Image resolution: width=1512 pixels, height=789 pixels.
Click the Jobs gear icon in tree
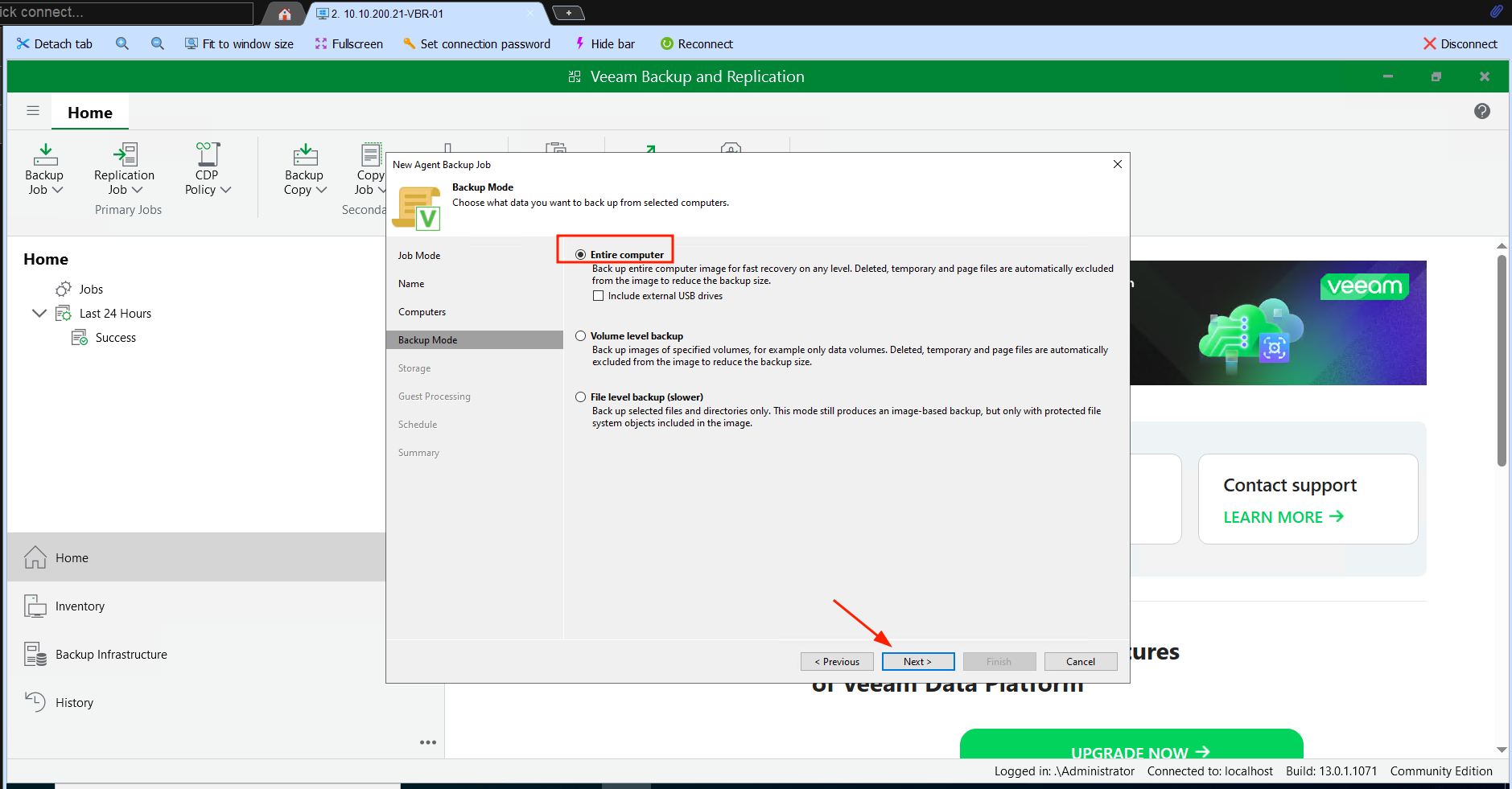click(x=64, y=289)
